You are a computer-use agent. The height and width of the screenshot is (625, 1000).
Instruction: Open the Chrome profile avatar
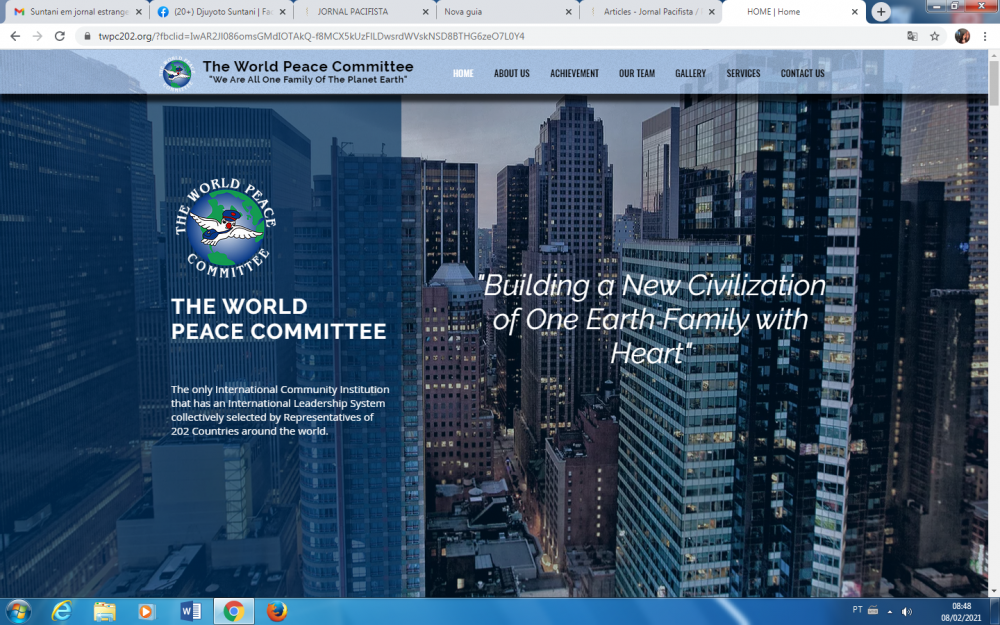(962, 36)
